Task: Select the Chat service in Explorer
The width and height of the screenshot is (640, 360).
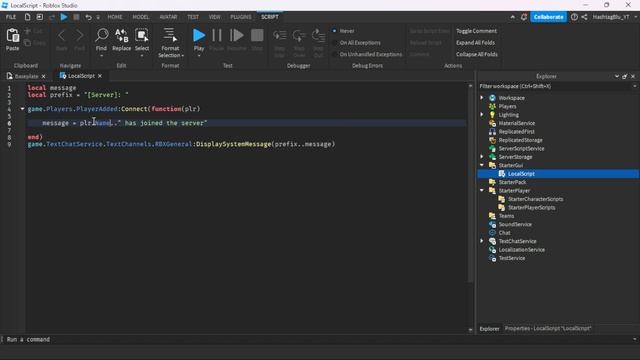Action: coord(504,233)
